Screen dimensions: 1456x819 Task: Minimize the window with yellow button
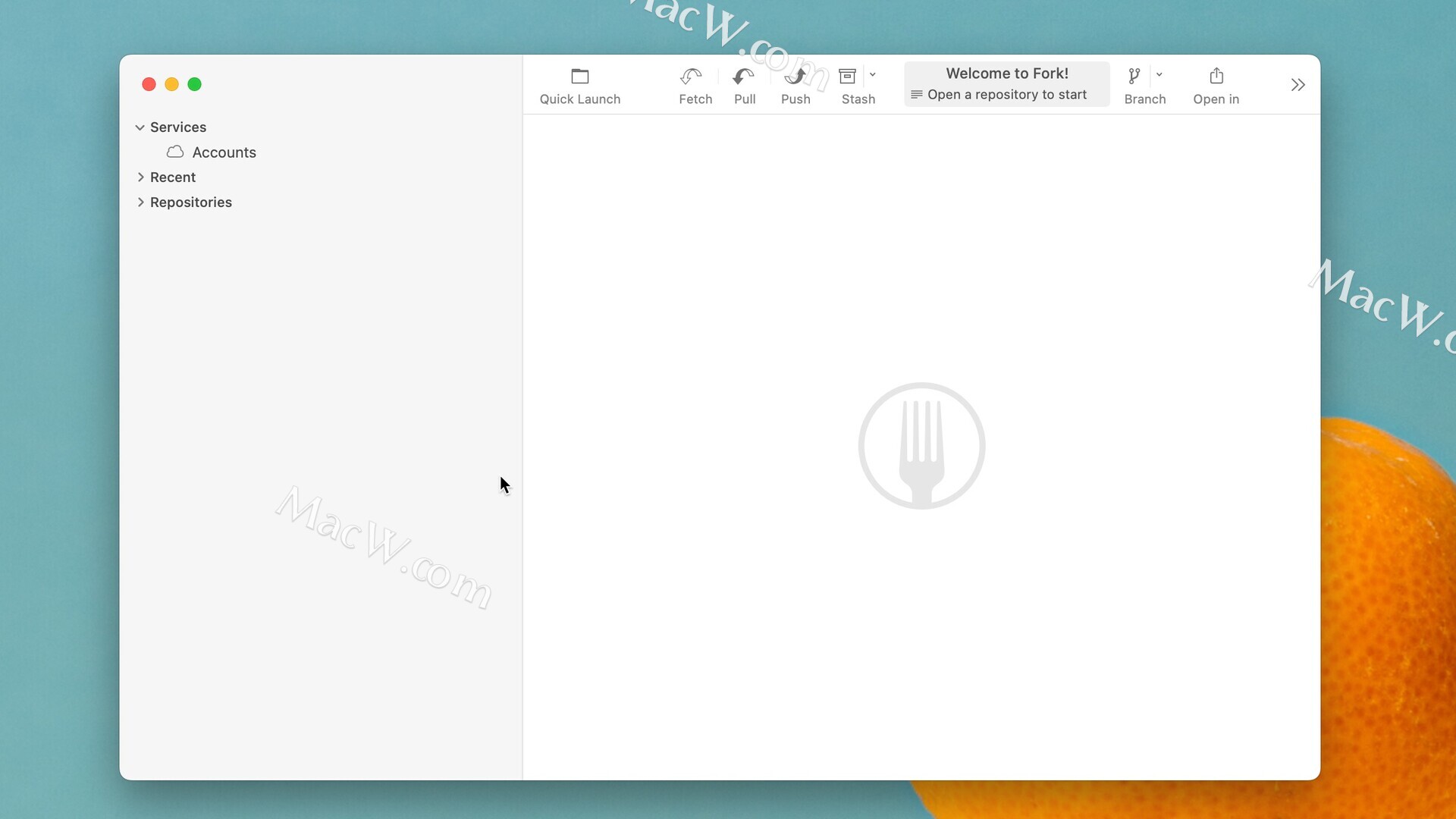[172, 84]
